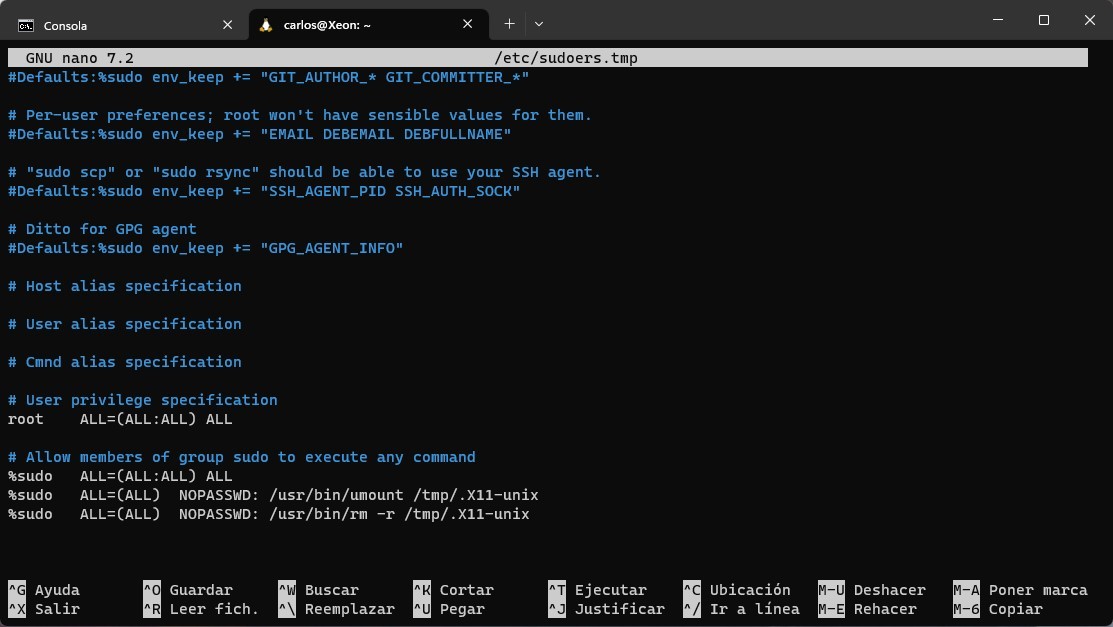
Task: Click the ^K Cortar cut shortcut
Action: [453, 590]
